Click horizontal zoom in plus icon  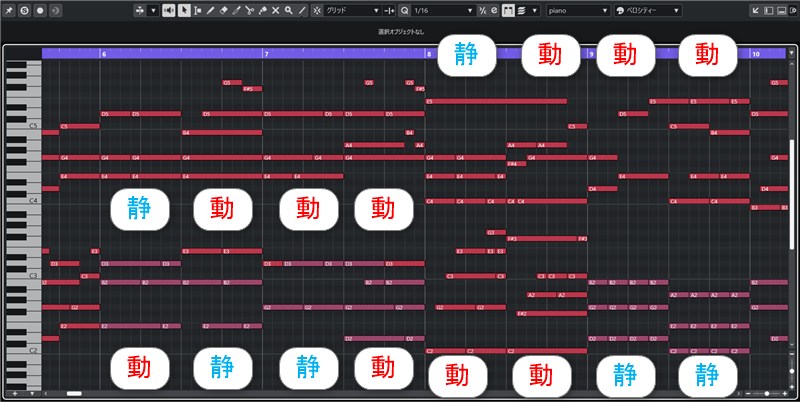pyautogui.click(x=785, y=393)
